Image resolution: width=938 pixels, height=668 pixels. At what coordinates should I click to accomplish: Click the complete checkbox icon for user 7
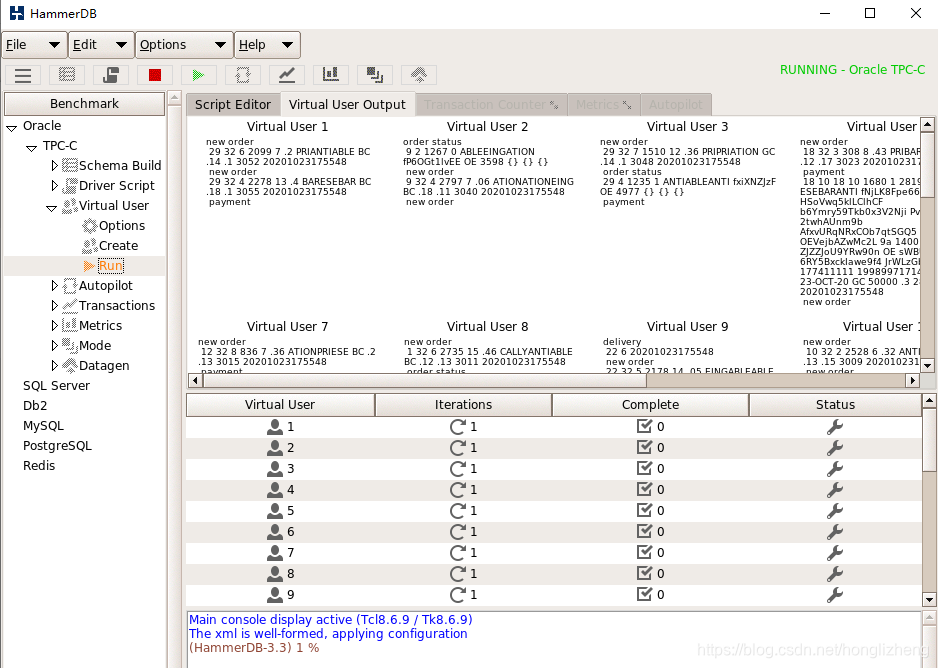[x=645, y=552]
